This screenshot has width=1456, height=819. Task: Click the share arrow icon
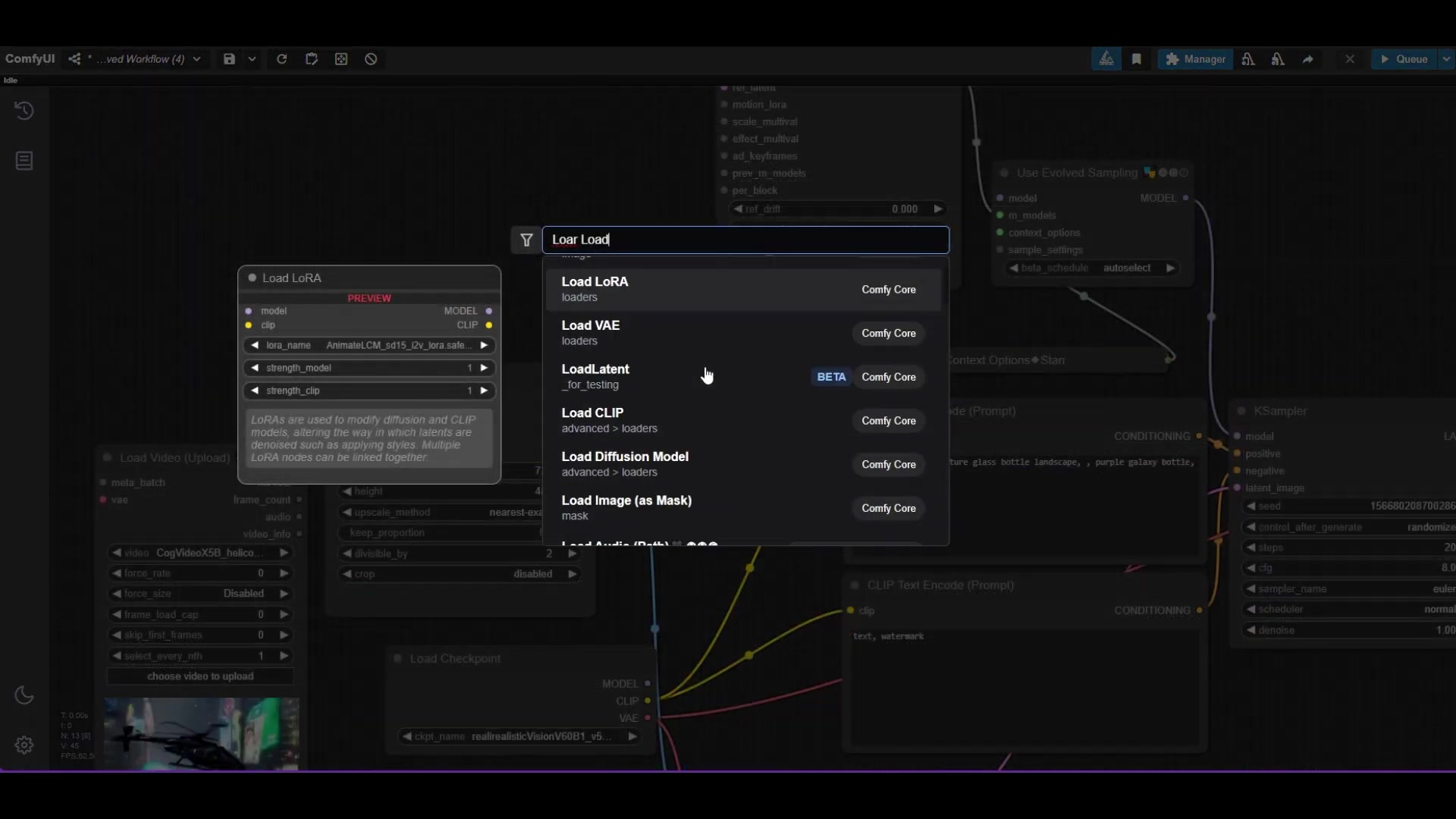tap(1308, 59)
